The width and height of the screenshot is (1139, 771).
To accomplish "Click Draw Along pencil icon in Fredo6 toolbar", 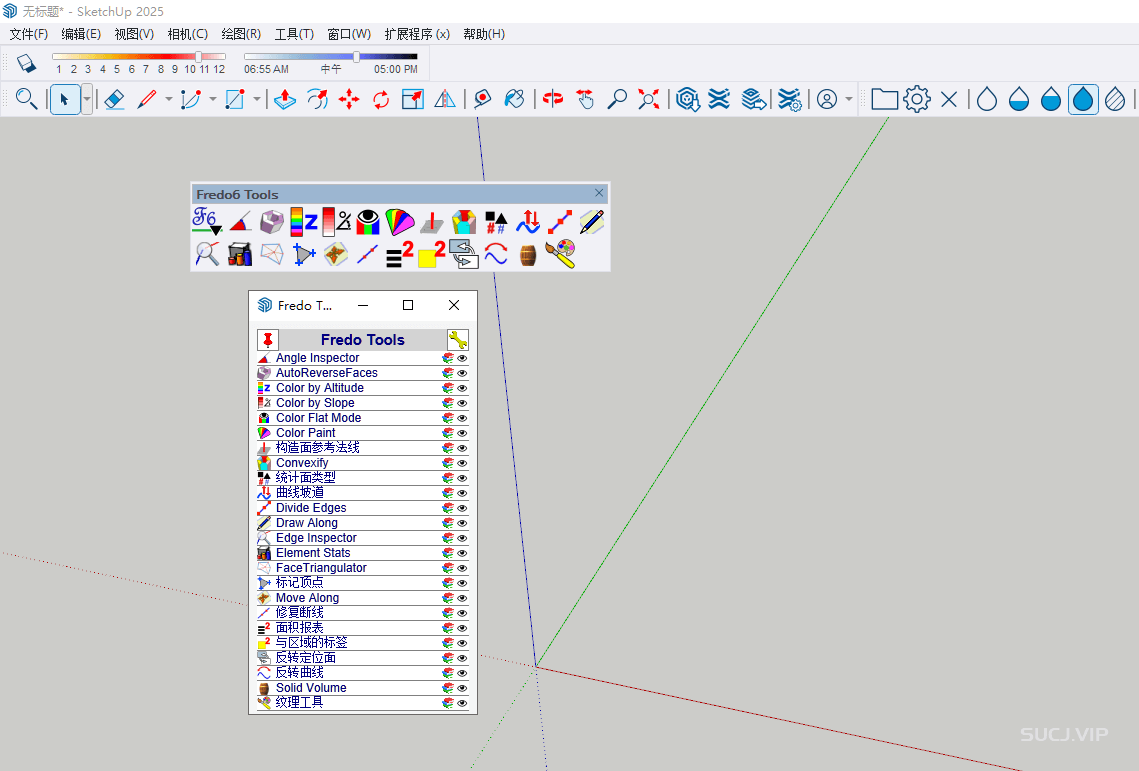I will [x=591, y=222].
